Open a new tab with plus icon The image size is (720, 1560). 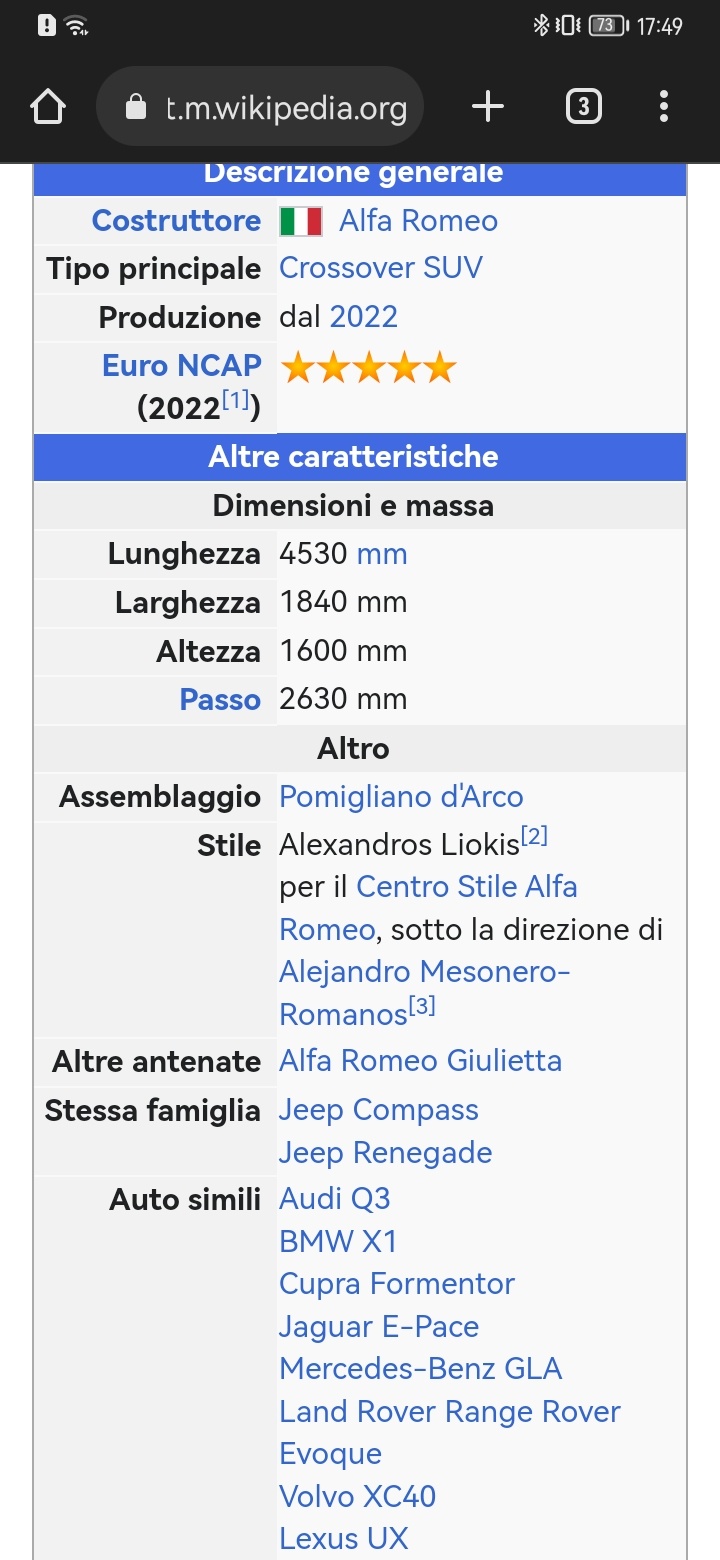[x=487, y=107]
